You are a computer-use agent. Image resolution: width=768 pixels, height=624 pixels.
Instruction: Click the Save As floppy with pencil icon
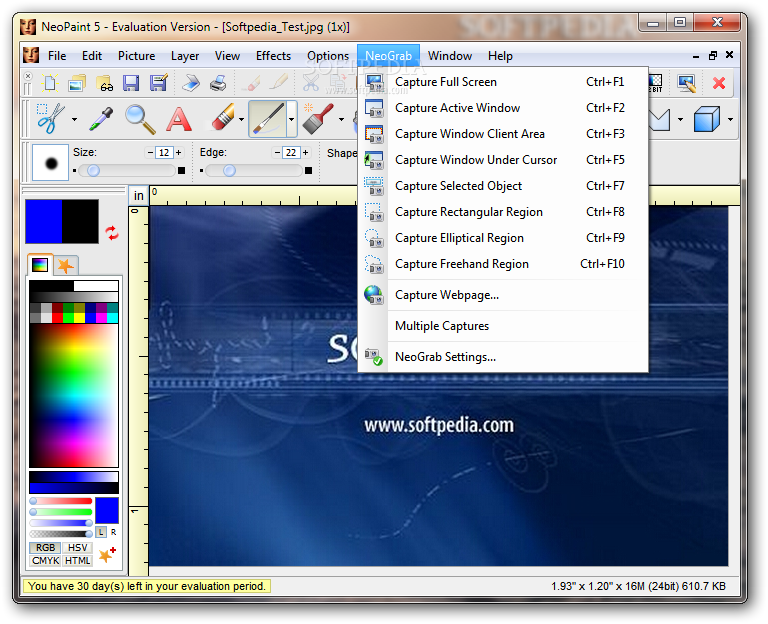(x=159, y=83)
